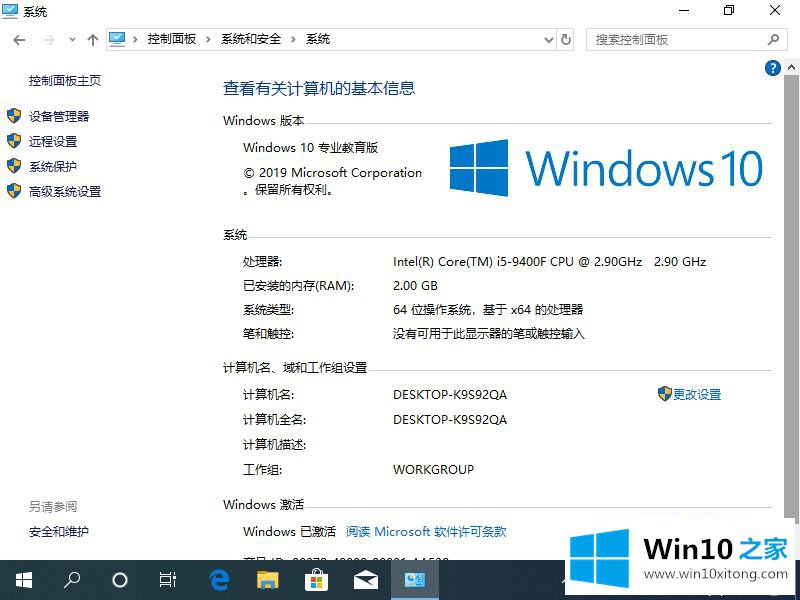Restore down the 系统 window
The image size is (800, 600).
(729, 10)
